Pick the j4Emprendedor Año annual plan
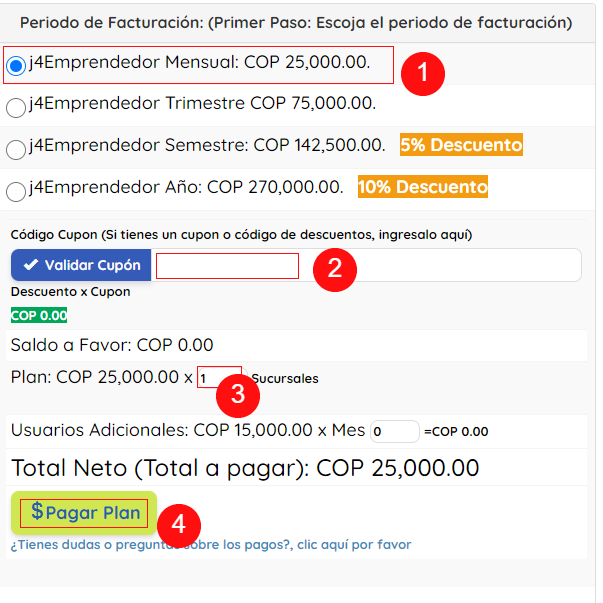 (x=16, y=191)
